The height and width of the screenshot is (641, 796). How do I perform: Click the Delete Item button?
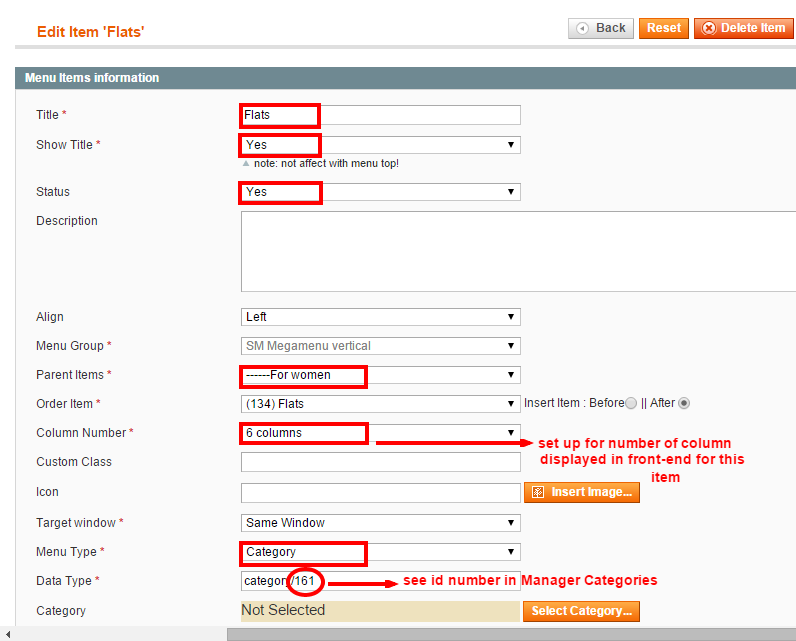click(x=743, y=28)
